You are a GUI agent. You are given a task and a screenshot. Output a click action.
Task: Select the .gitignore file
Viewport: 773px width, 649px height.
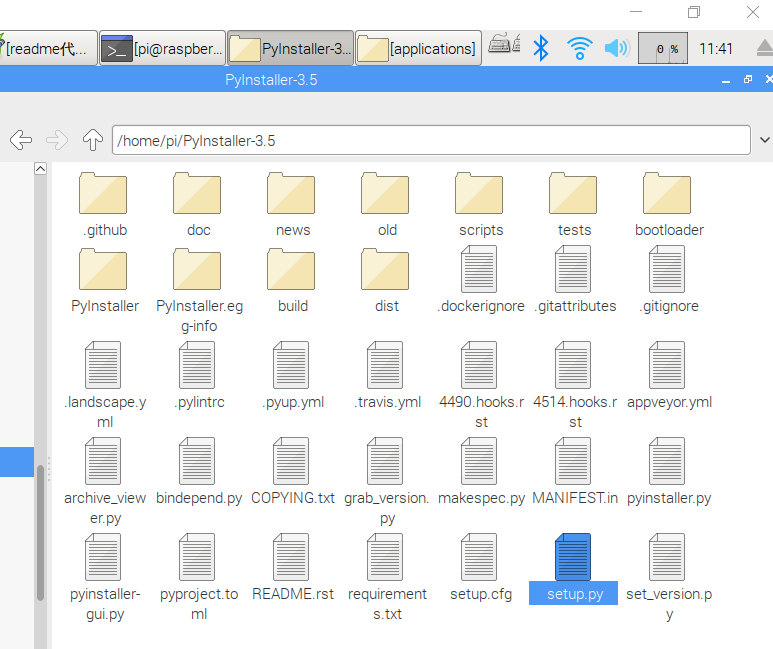pyautogui.click(x=668, y=280)
